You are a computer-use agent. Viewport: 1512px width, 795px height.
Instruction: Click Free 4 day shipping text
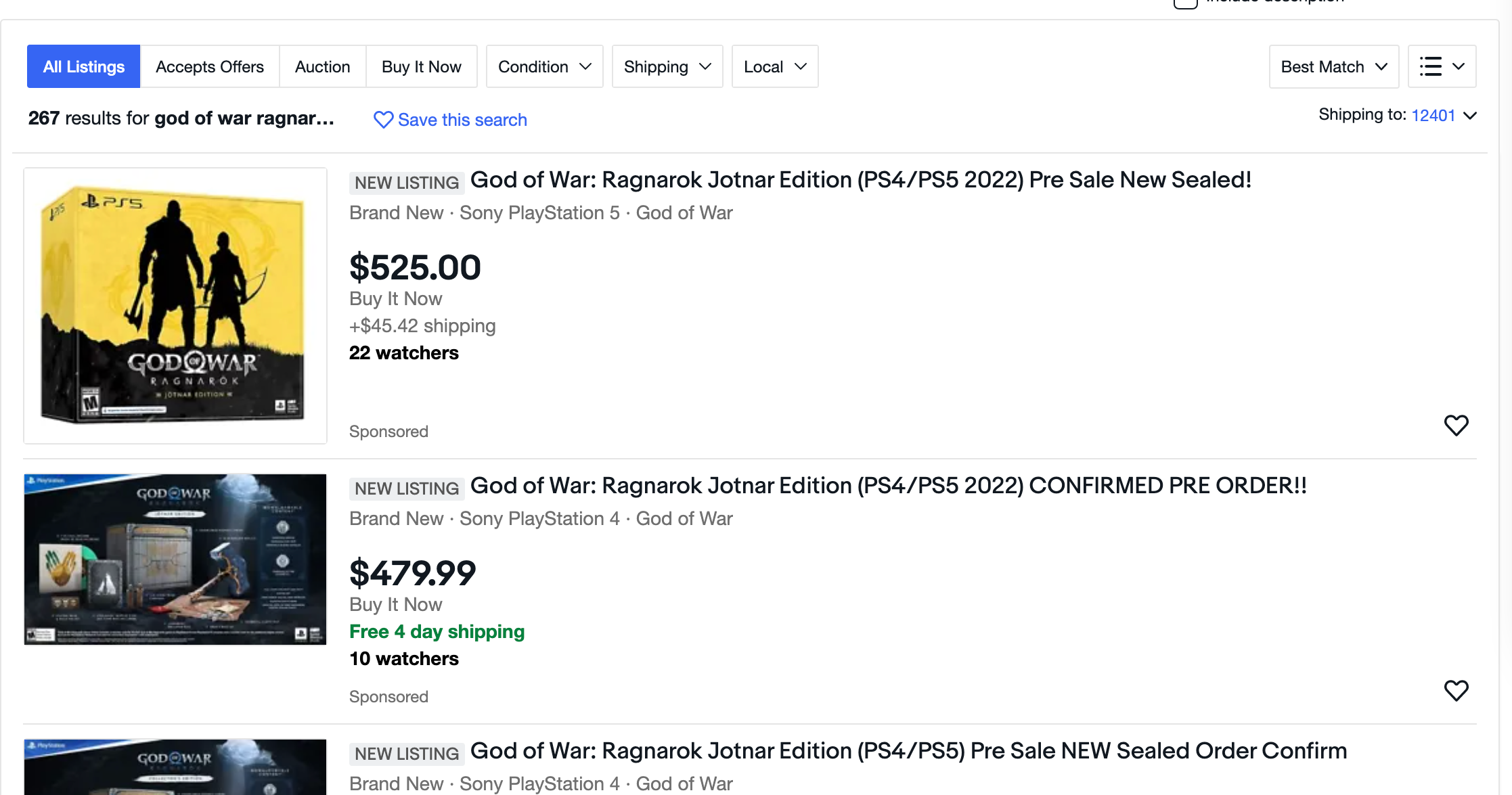click(437, 632)
